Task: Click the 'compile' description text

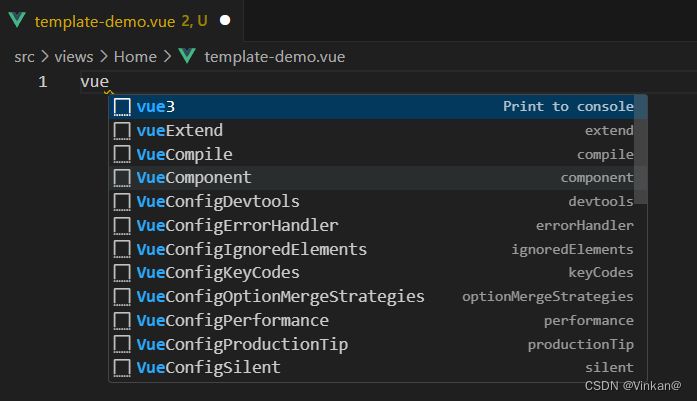Action: click(x=605, y=155)
